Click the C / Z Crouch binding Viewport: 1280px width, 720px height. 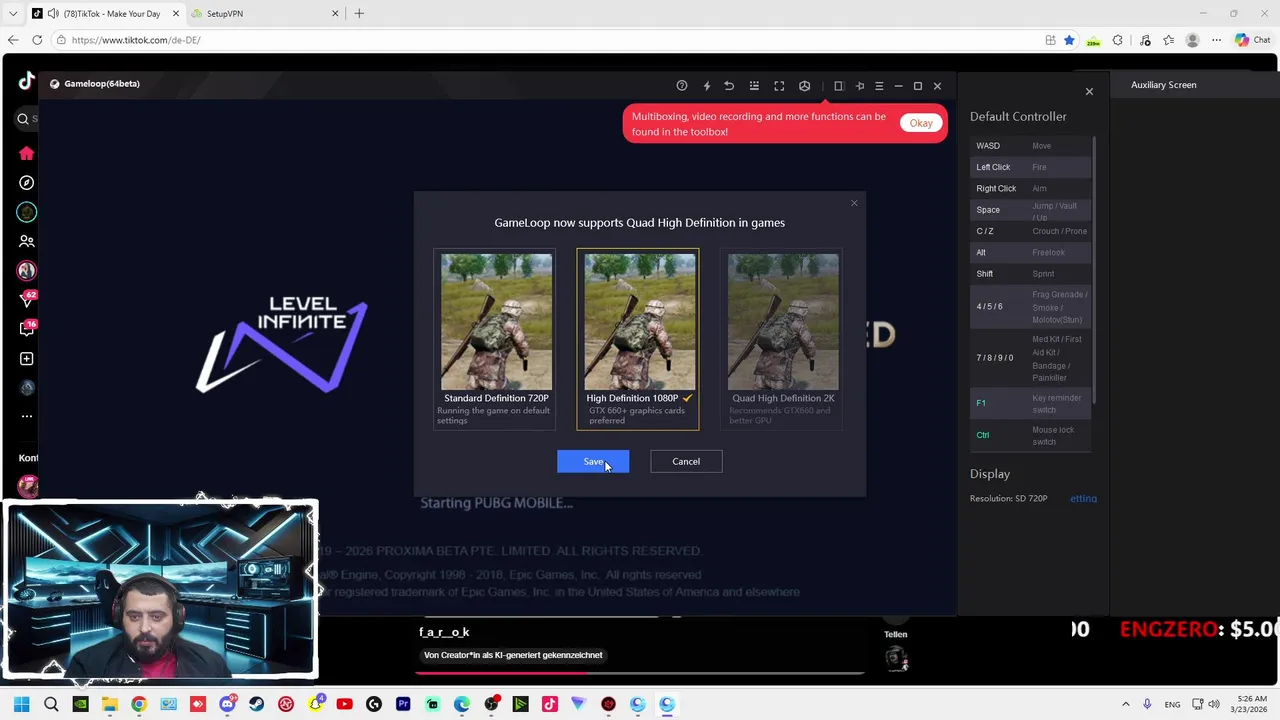point(1030,231)
